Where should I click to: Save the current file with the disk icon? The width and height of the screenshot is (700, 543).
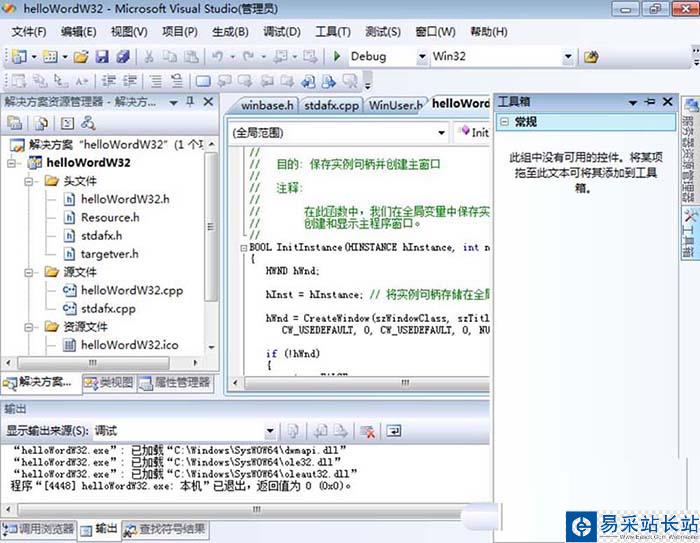[x=102, y=57]
